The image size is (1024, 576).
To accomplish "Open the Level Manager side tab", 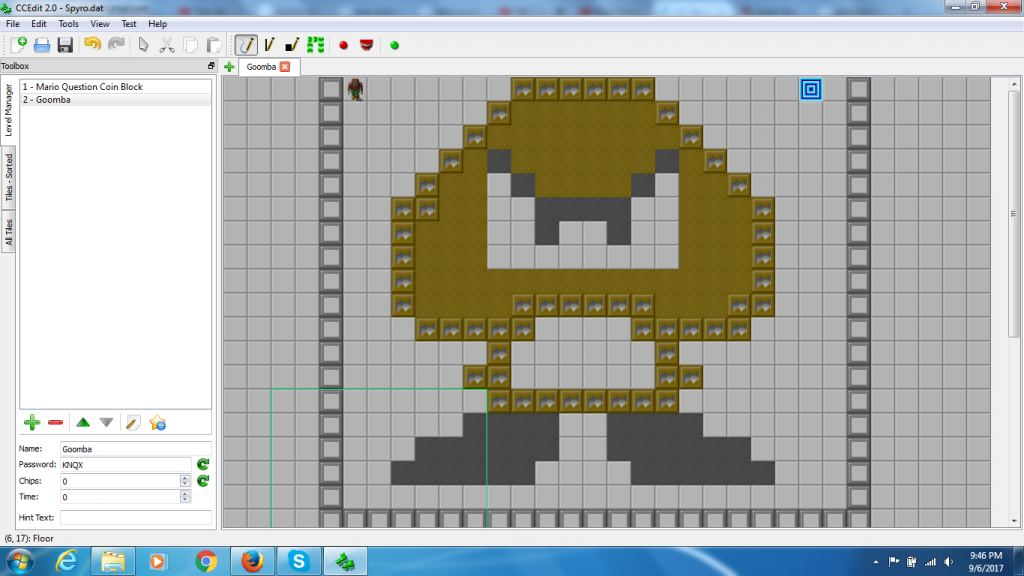I will [8, 109].
